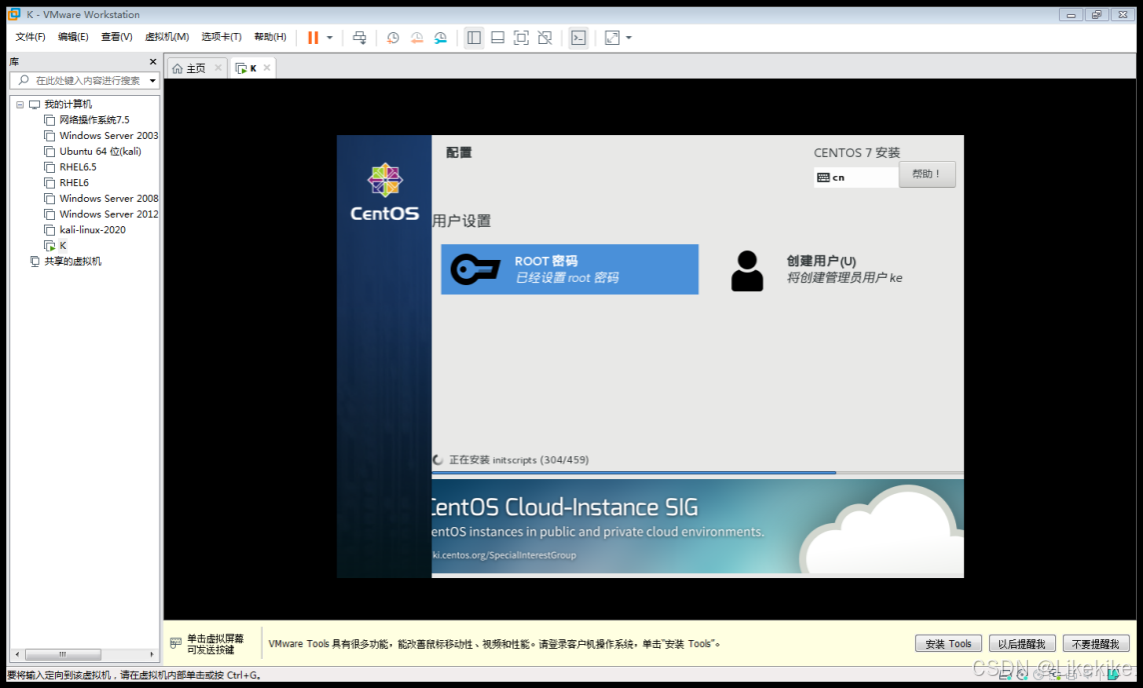Screen dimensions: 1143x688
Task: Collapse the 我的计算机 tree node
Action: (20, 104)
